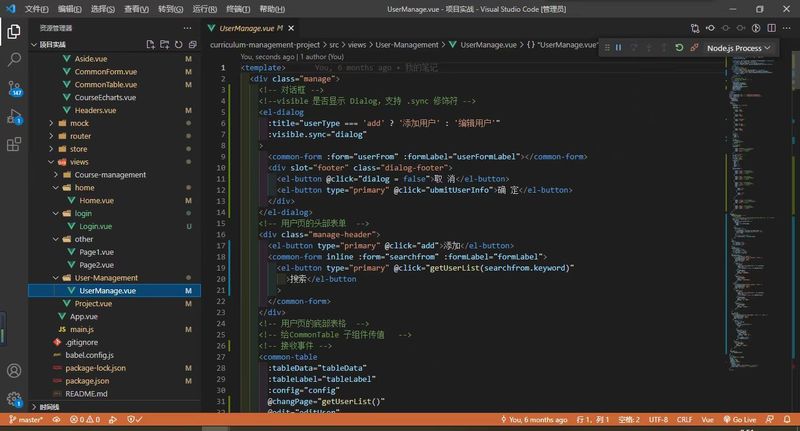The image size is (800, 431).
Task: Click the debug launch icon in status bar
Action: coord(113,419)
